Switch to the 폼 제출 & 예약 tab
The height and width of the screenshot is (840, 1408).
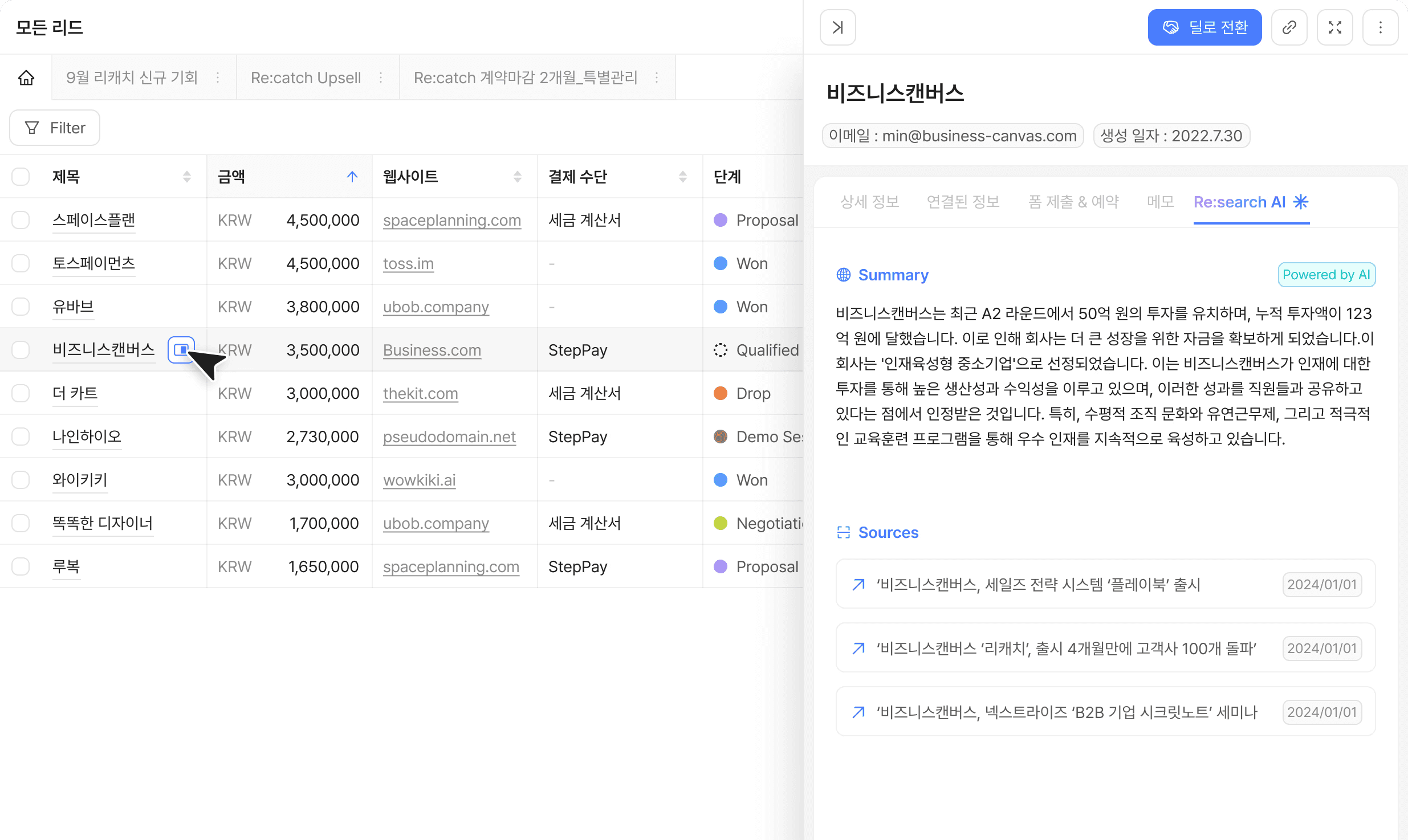[1073, 202]
